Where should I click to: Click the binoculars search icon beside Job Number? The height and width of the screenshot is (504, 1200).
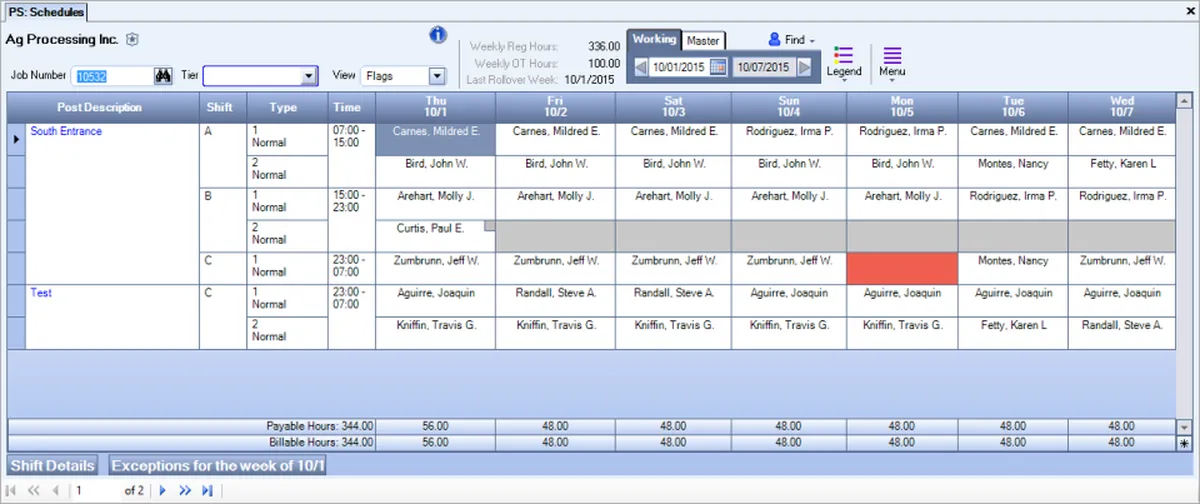[x=162, y=76]
